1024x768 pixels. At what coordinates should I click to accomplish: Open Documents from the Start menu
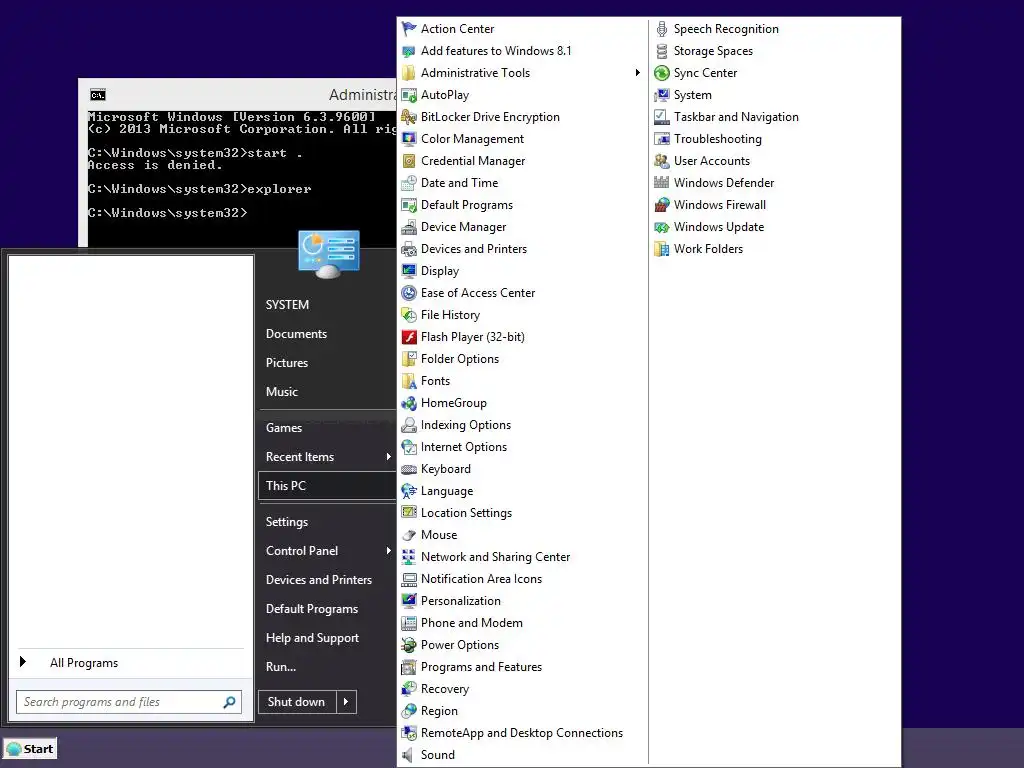coord(296,334)
